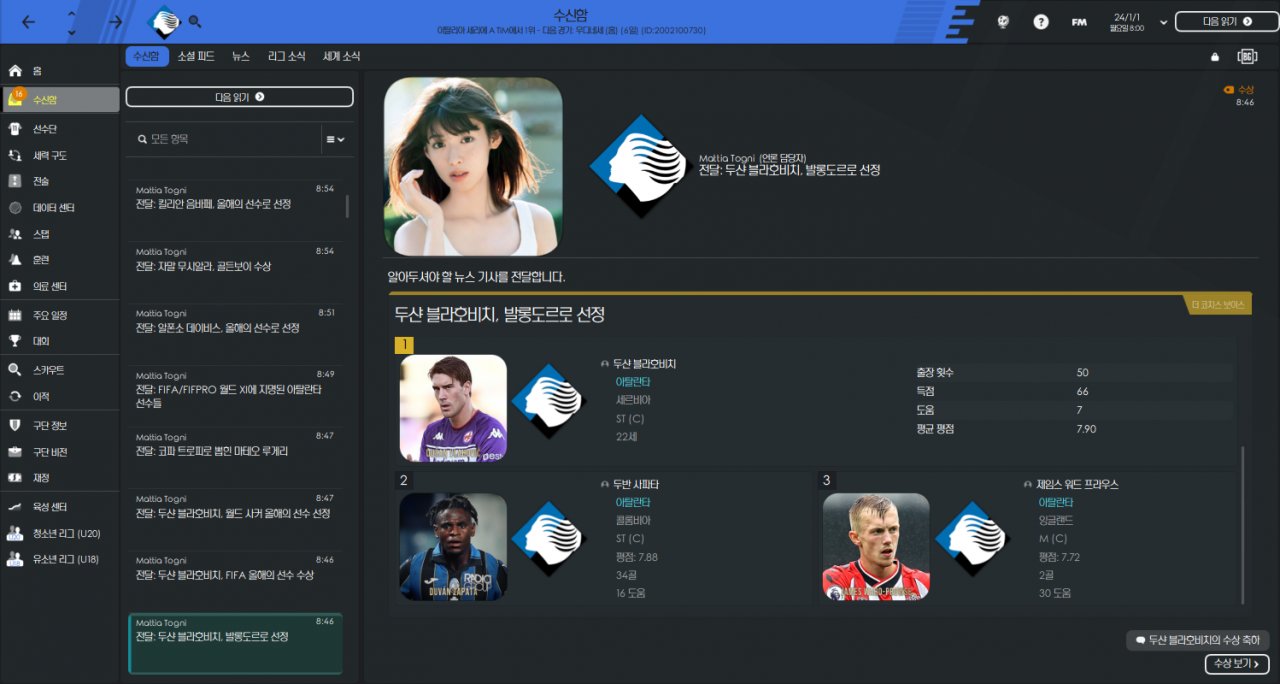The height and width of the screenshot is (684, 1280).
Task: Click the Atalanta club badge in top bar
Action: 163,21
